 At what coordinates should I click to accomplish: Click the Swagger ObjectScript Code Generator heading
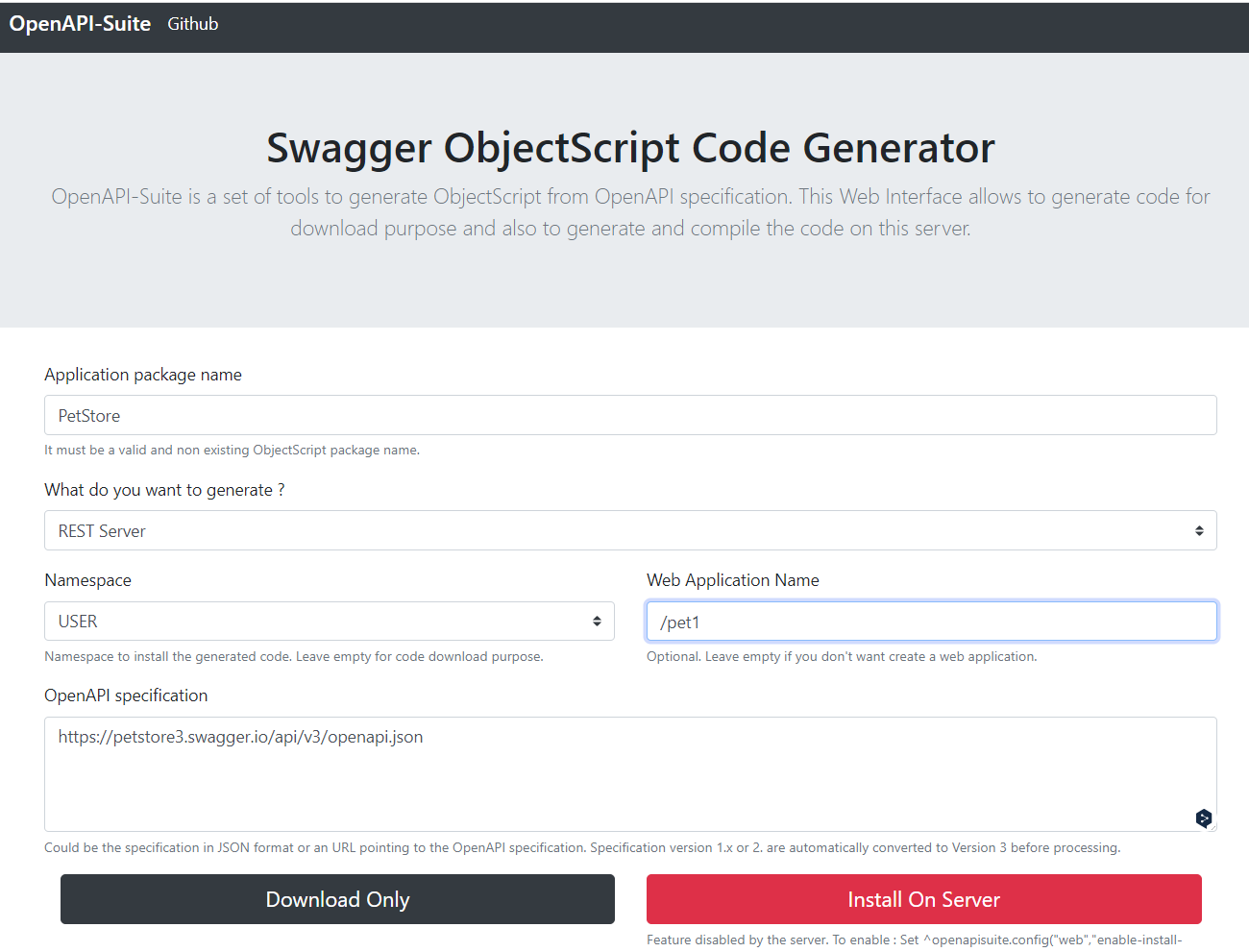[x=630, y=148]
